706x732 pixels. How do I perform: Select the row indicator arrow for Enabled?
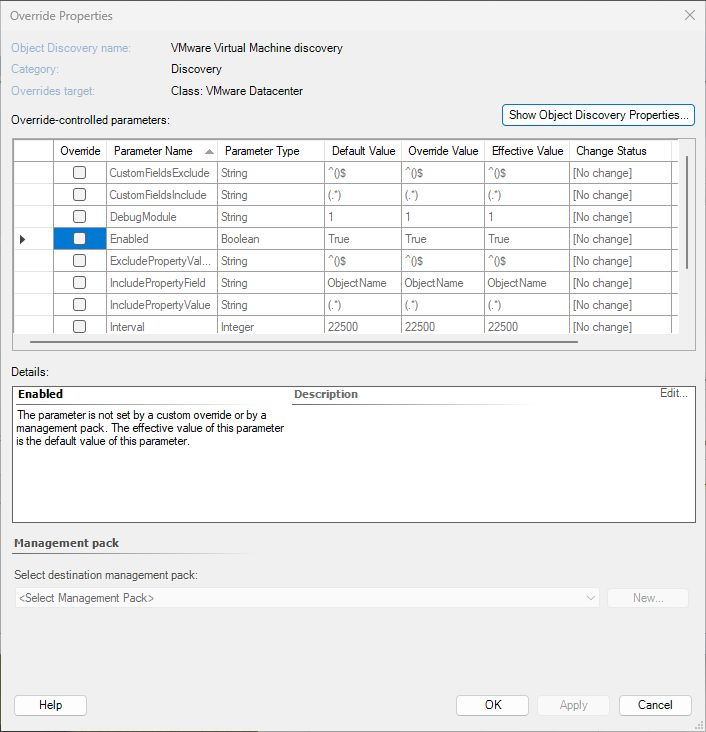pos(22,239)
